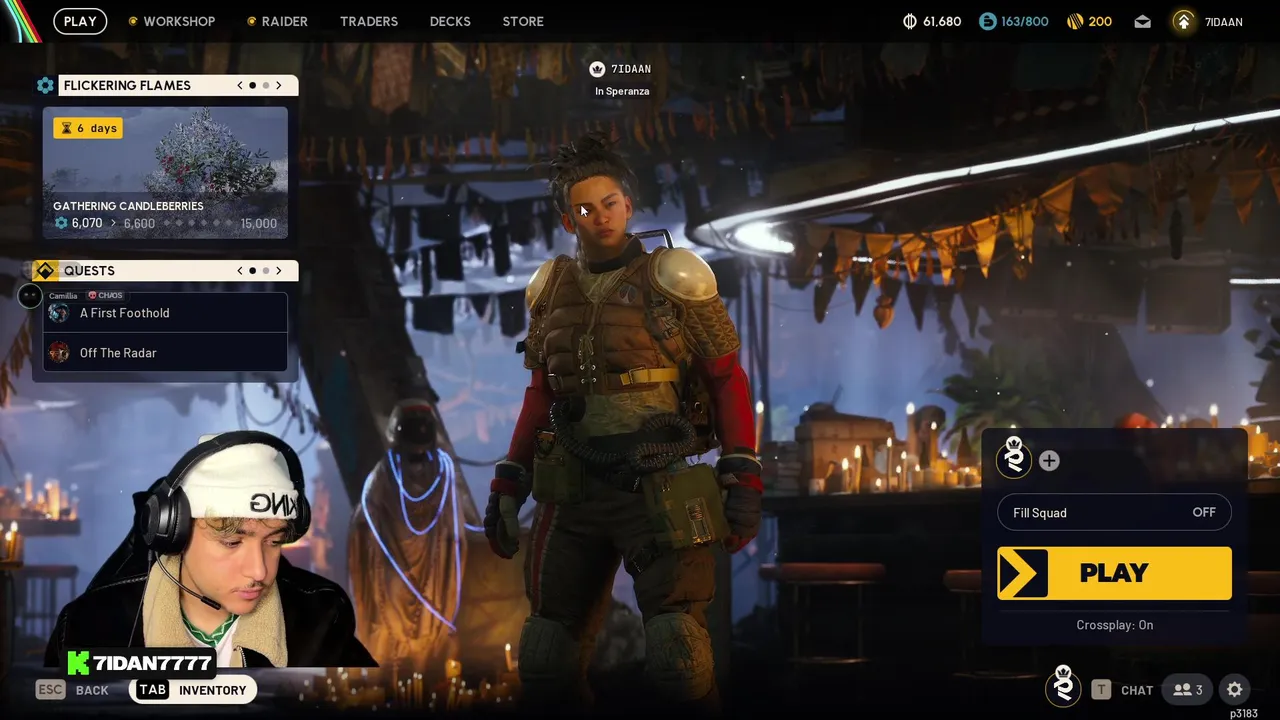
Task: Open the WORKSHOP tab
Action: coord(172,21)
